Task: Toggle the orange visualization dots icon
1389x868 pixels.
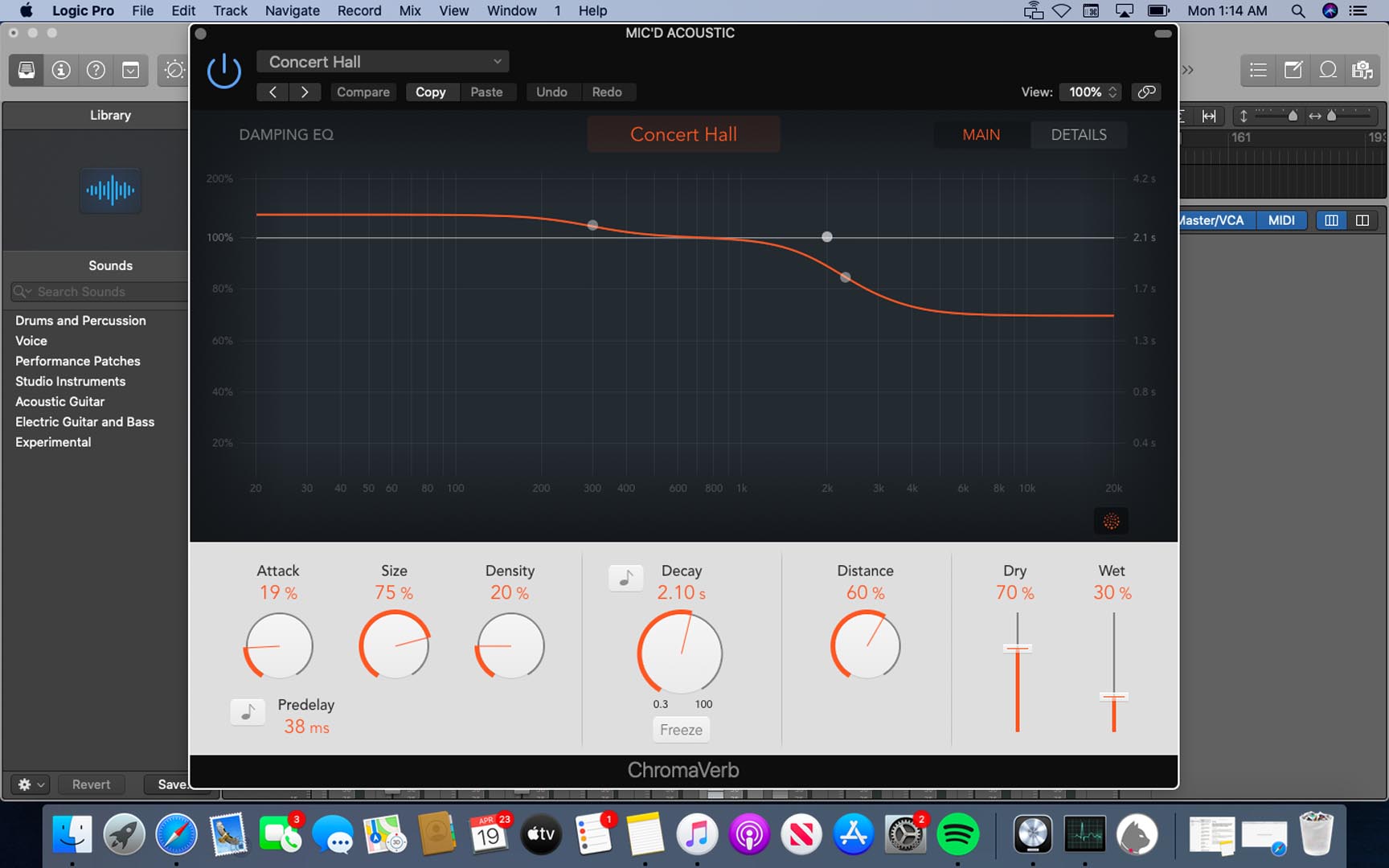Action: 1111,521
